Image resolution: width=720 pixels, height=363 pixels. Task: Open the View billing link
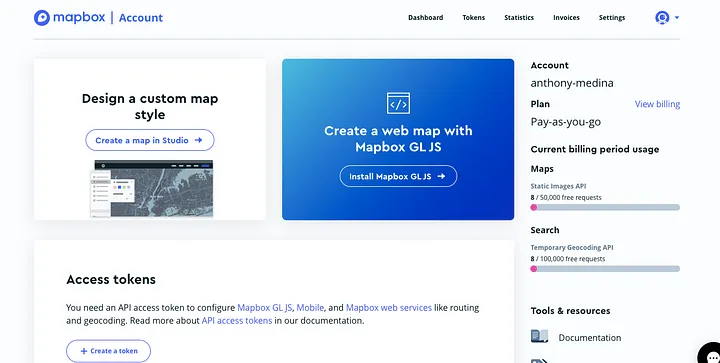tap(657, 104)
